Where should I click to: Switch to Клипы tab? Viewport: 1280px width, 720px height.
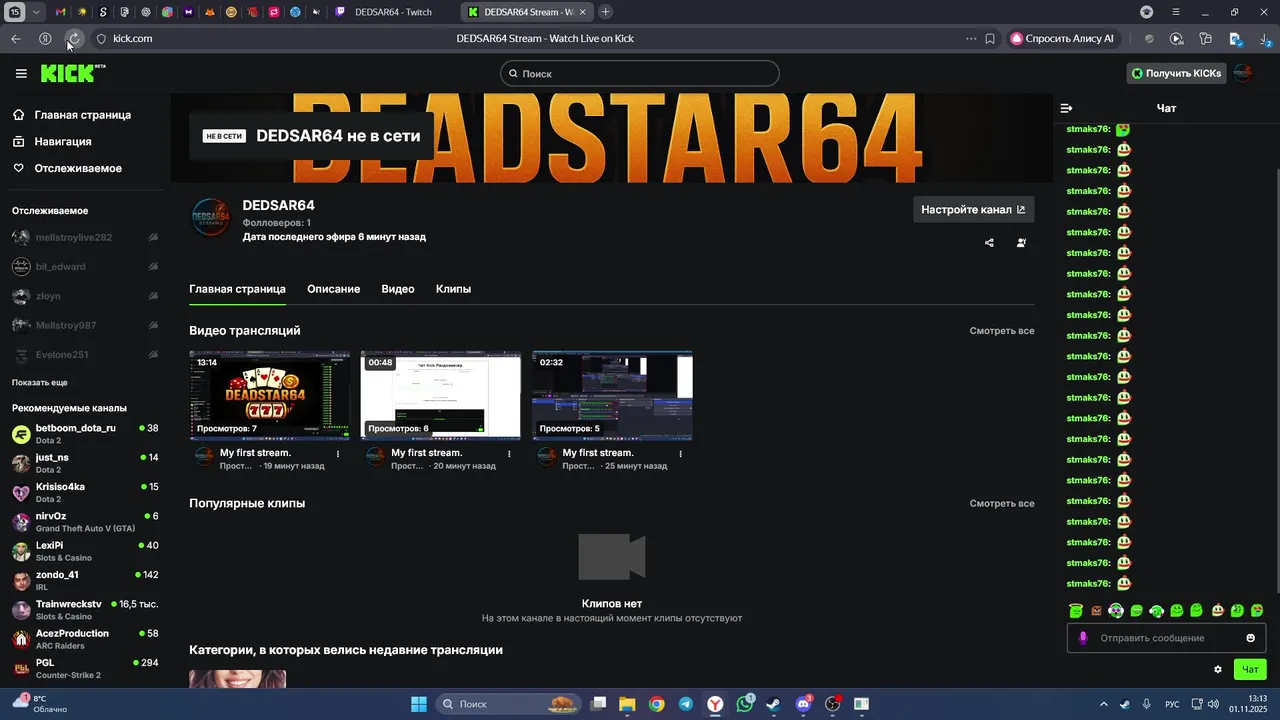pos(453,289)
